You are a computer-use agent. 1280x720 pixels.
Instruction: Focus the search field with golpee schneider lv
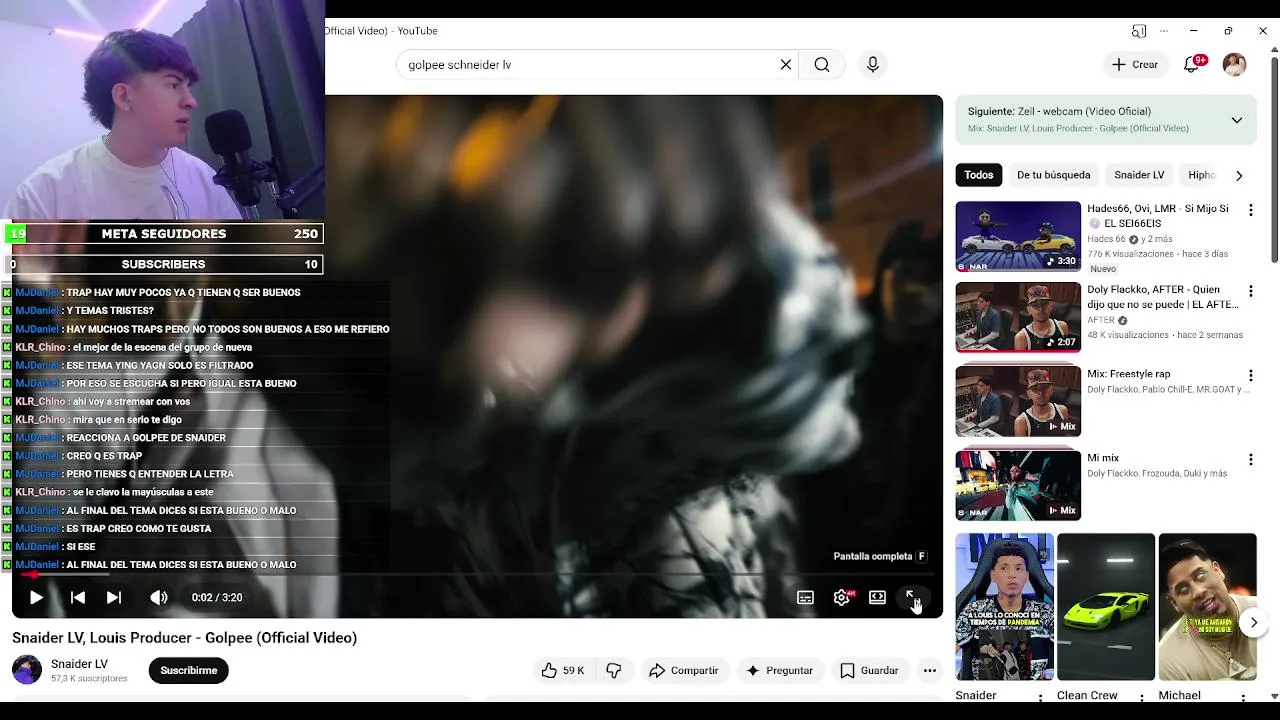point(590,64)
